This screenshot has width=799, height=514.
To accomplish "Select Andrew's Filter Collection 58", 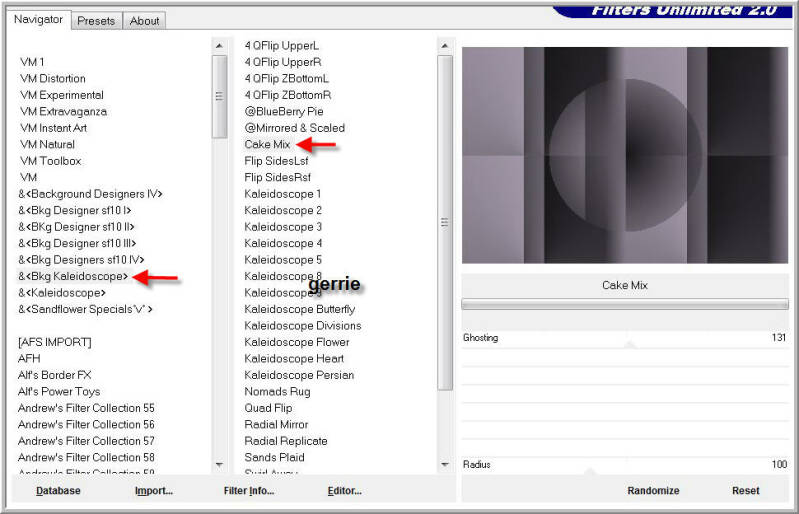I will pyautogui.click(x=86, y=457).
